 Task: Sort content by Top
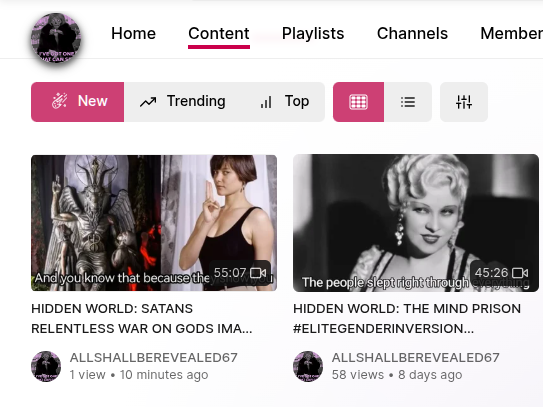(284, 102)
